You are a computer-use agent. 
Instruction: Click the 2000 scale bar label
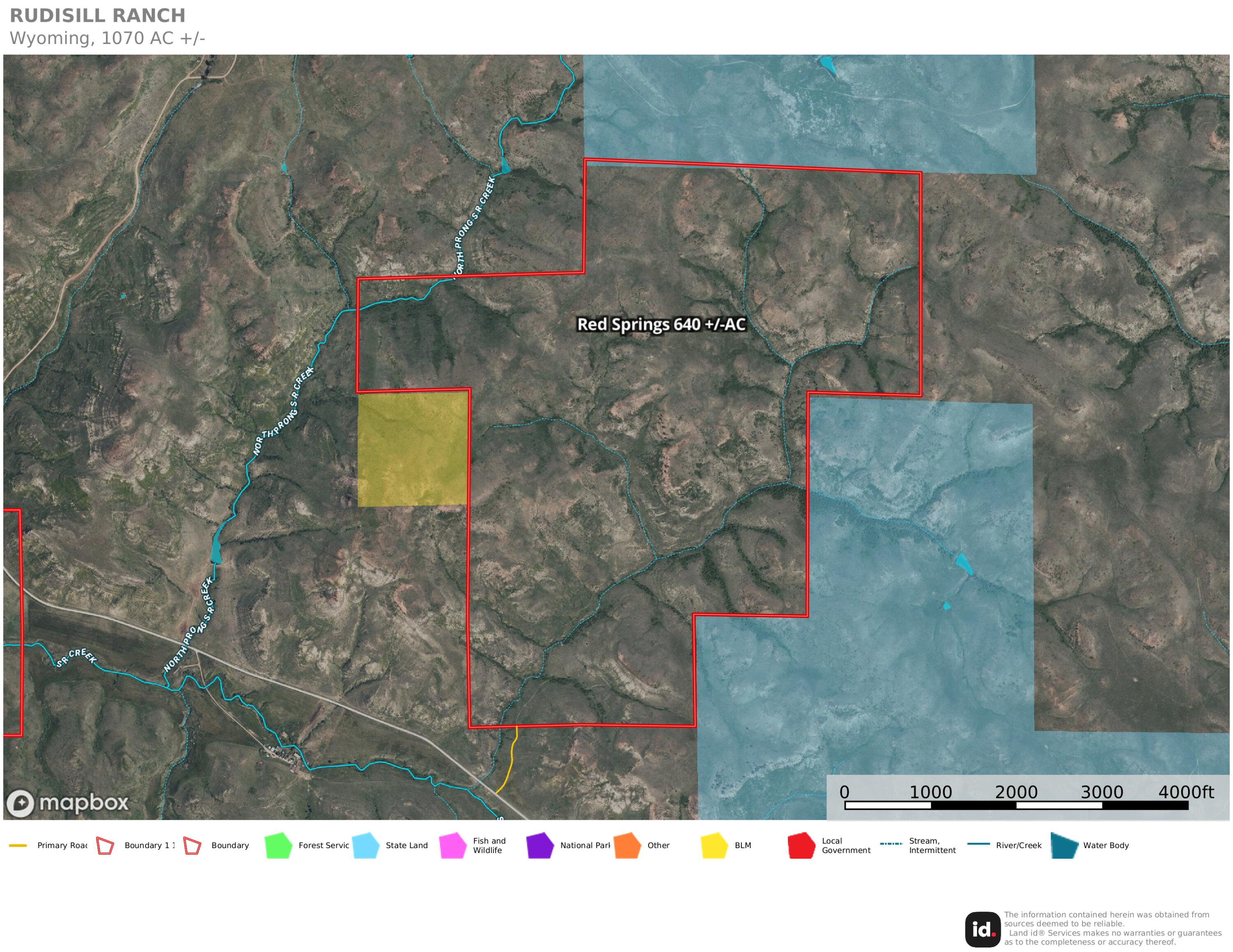[1016, 792]
